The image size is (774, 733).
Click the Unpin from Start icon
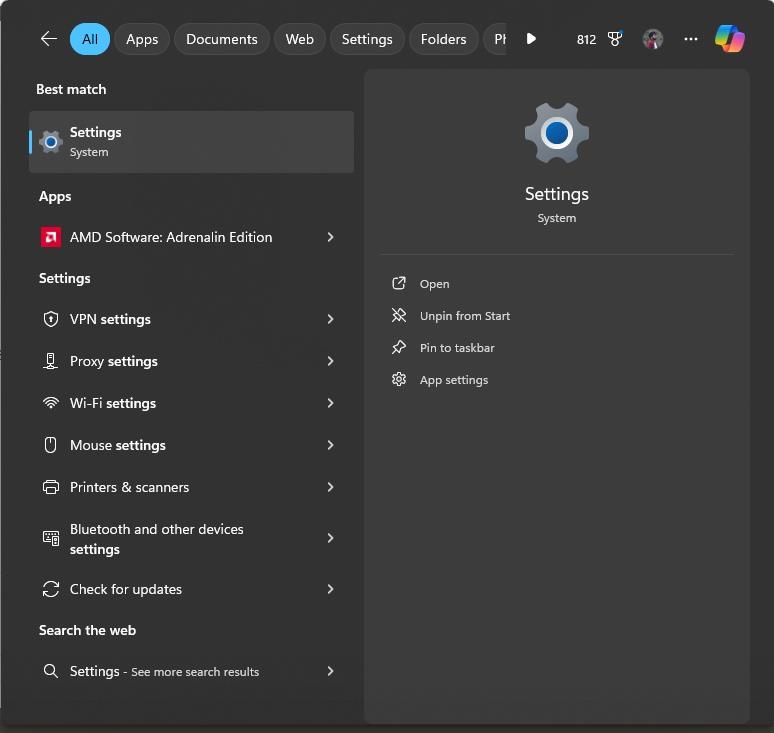click(399, 315)
